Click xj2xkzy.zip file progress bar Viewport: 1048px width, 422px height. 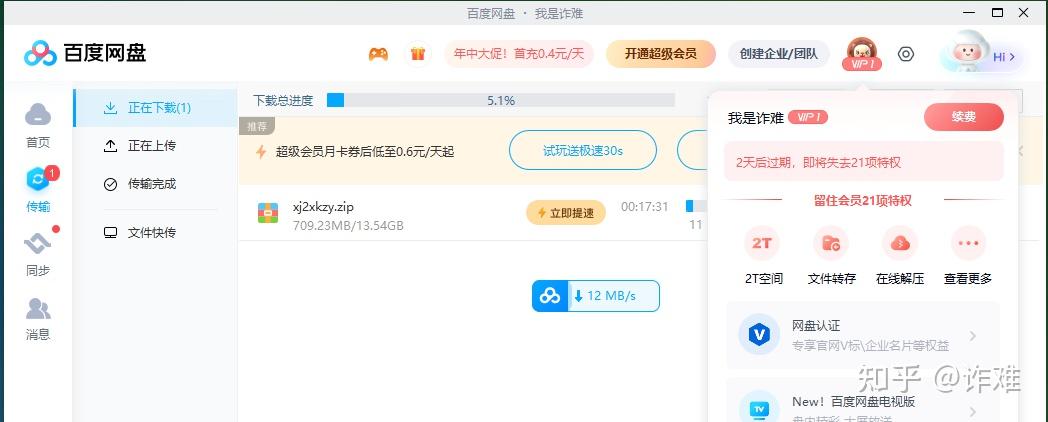[x=695, y=206]
